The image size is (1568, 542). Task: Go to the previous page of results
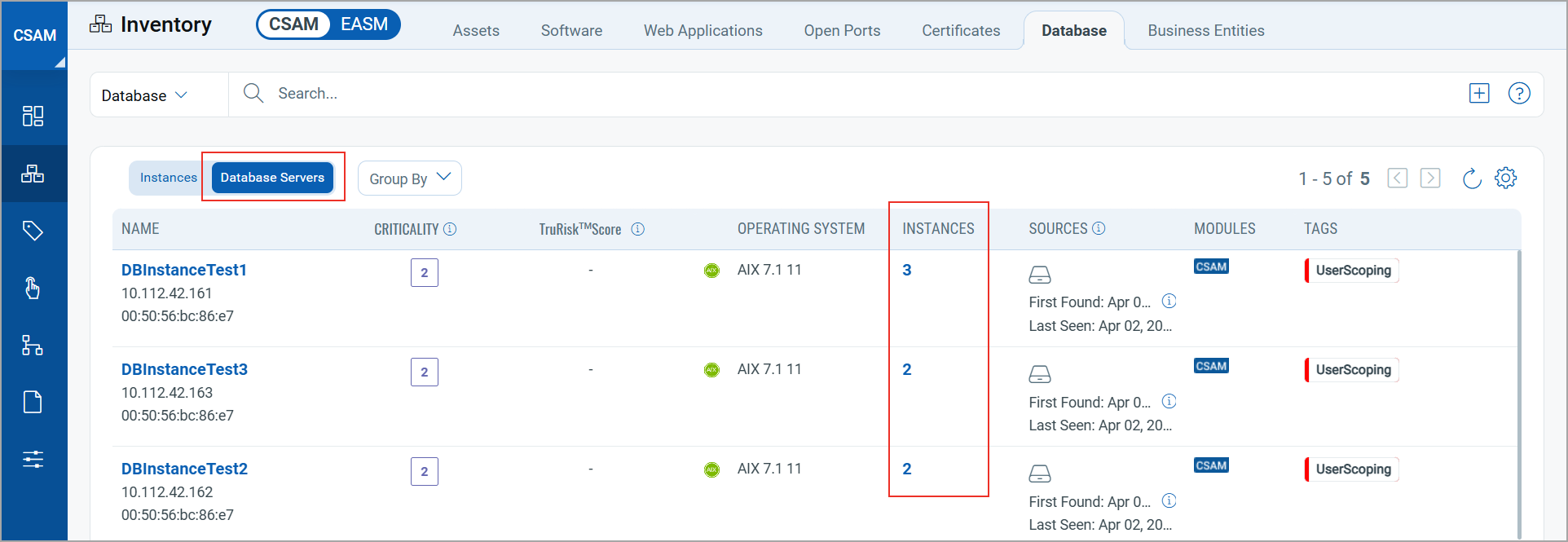[1398, 178]
